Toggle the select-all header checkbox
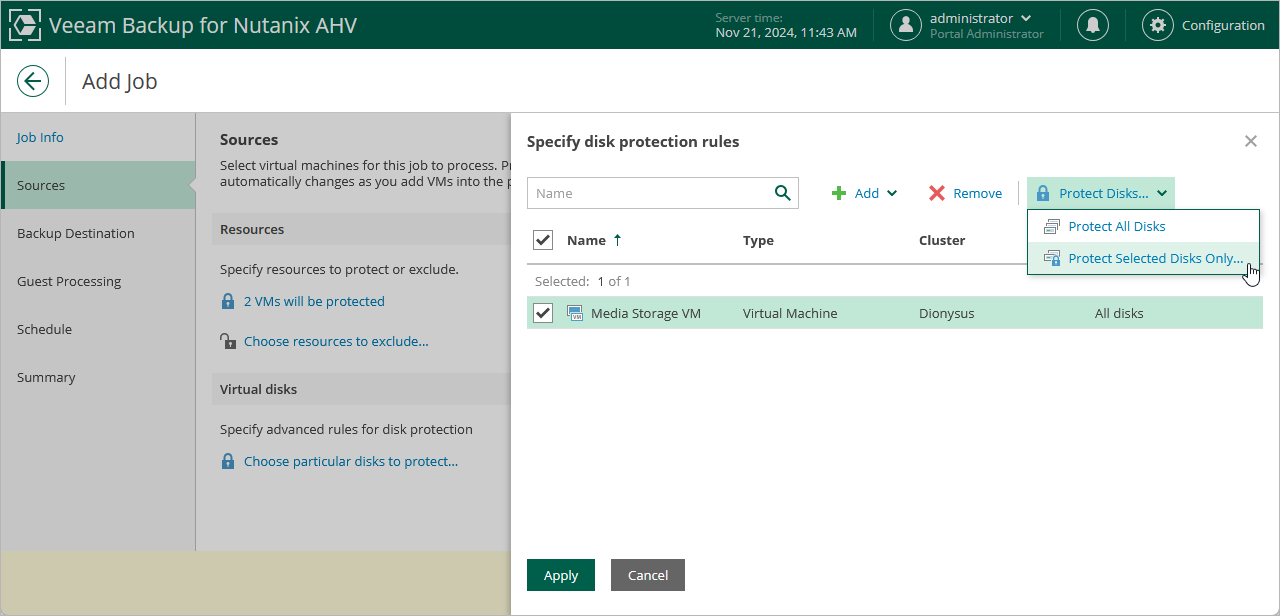The height and width of the screenshot is (616, 1280). (543, 240)
